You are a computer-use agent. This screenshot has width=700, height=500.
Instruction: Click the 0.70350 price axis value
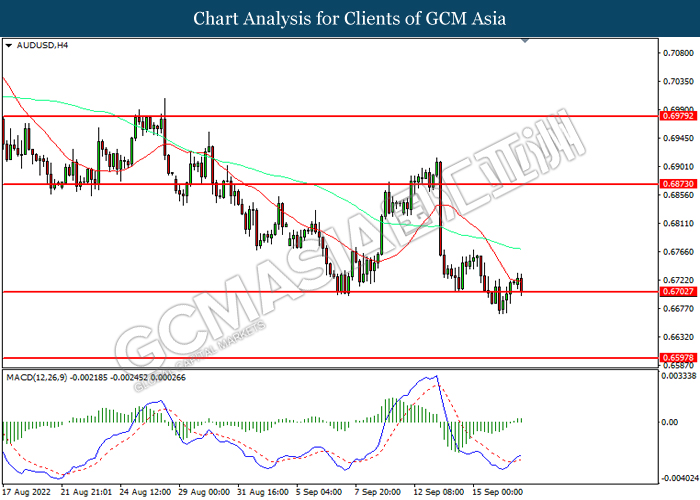(x=679, y=81)
